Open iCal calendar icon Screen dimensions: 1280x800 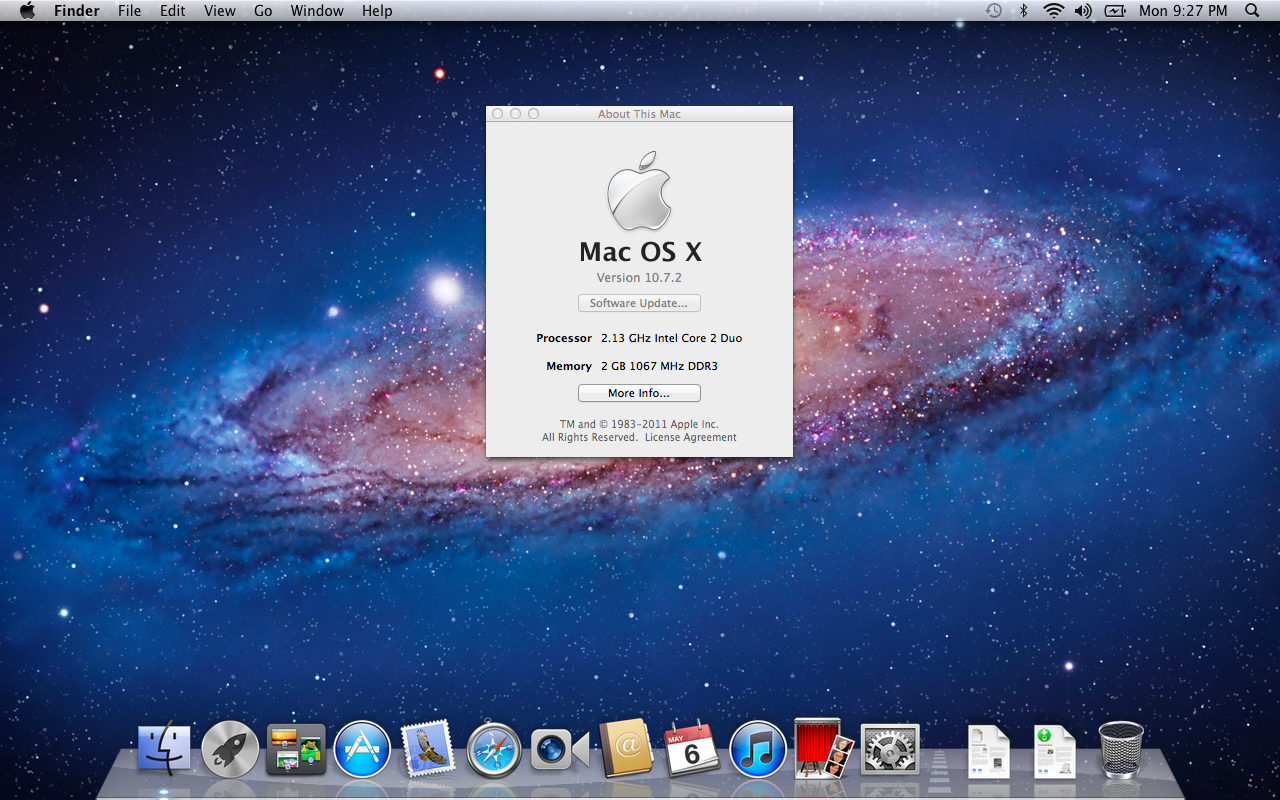[x=691, y=749]
